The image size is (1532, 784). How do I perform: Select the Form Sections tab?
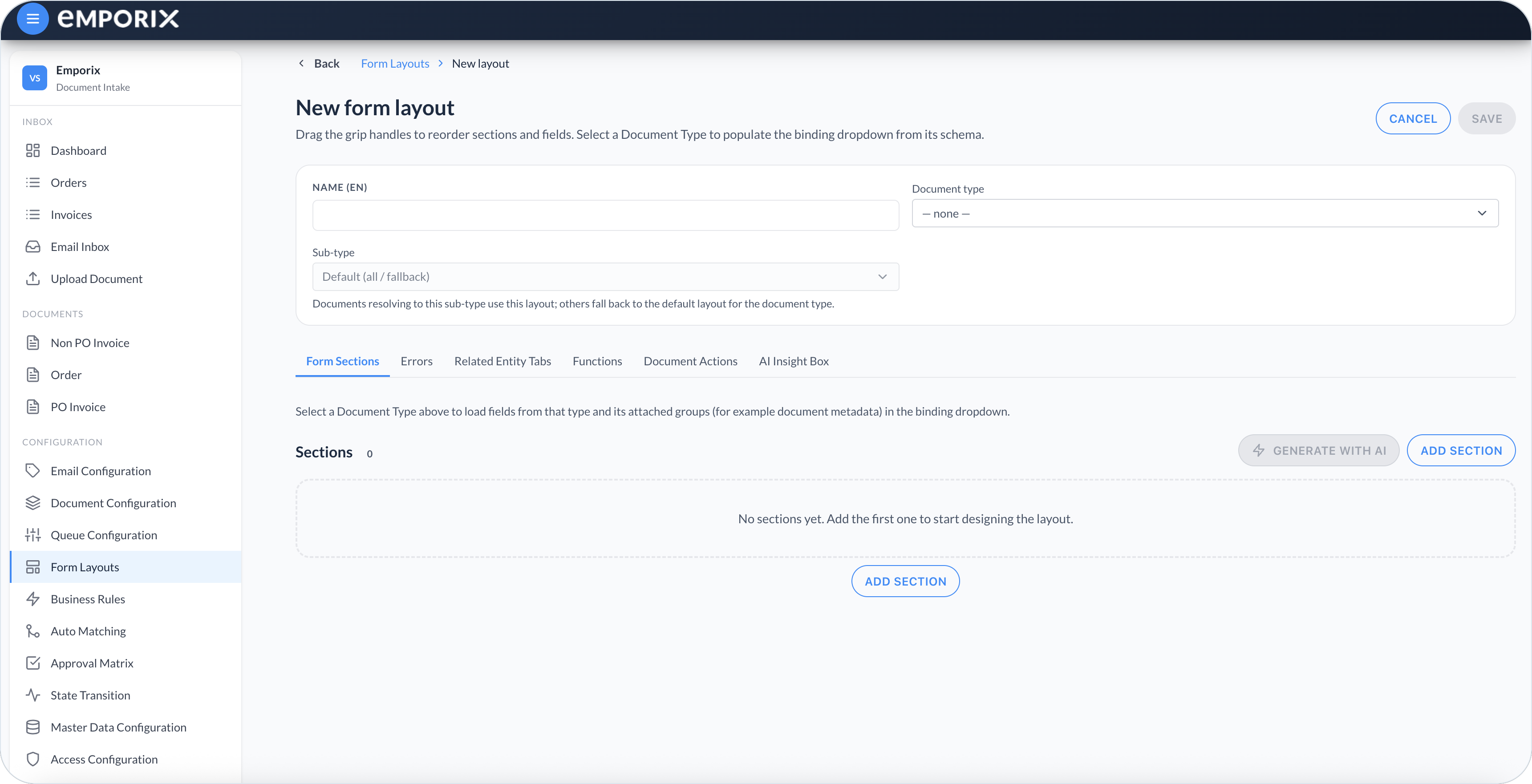(x=343, y=361)
